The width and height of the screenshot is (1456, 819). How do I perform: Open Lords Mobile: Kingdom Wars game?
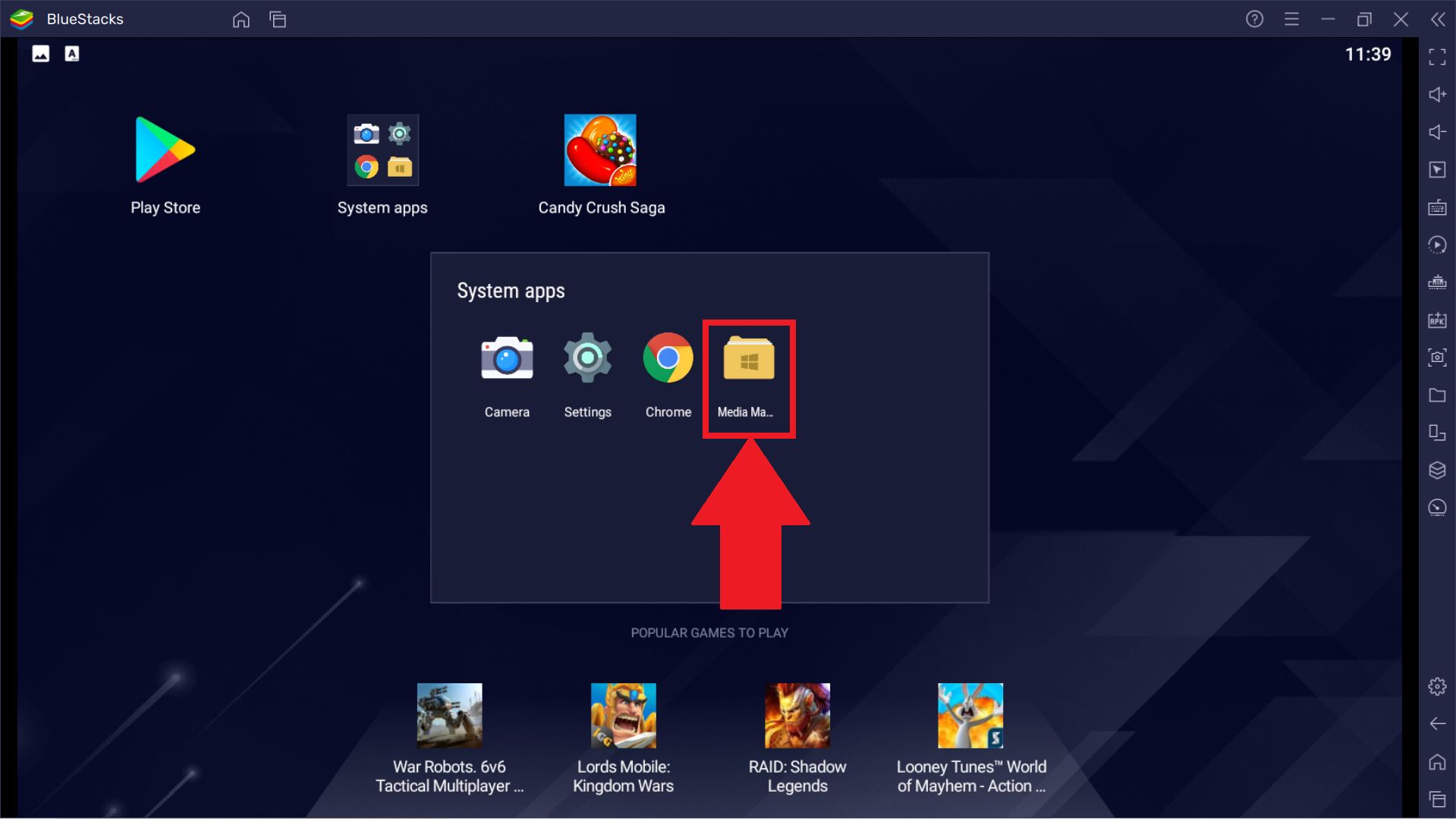[x=623, y=716]
